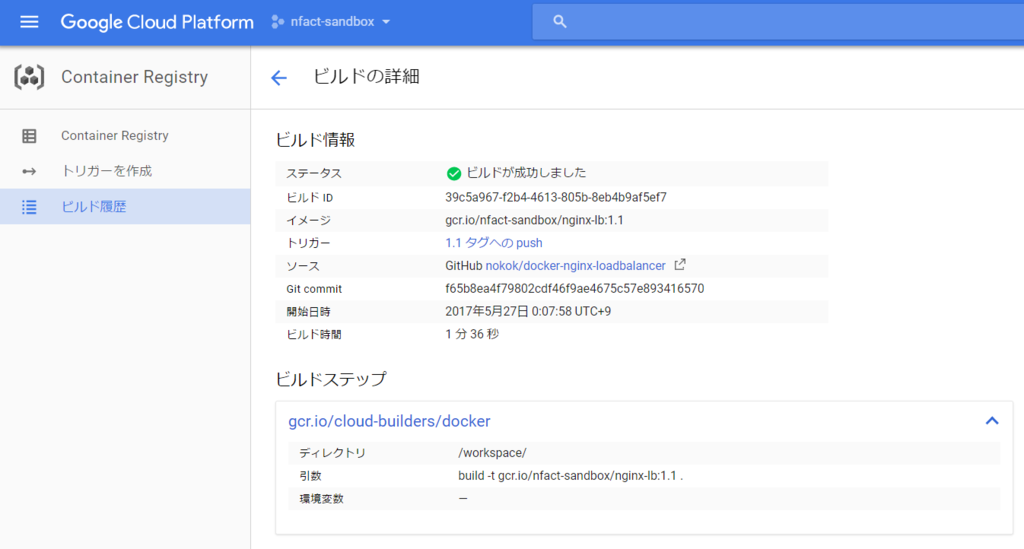Click the ビルド情報 section heading
The image size is (1024, 549).
[x=315, y=140]
